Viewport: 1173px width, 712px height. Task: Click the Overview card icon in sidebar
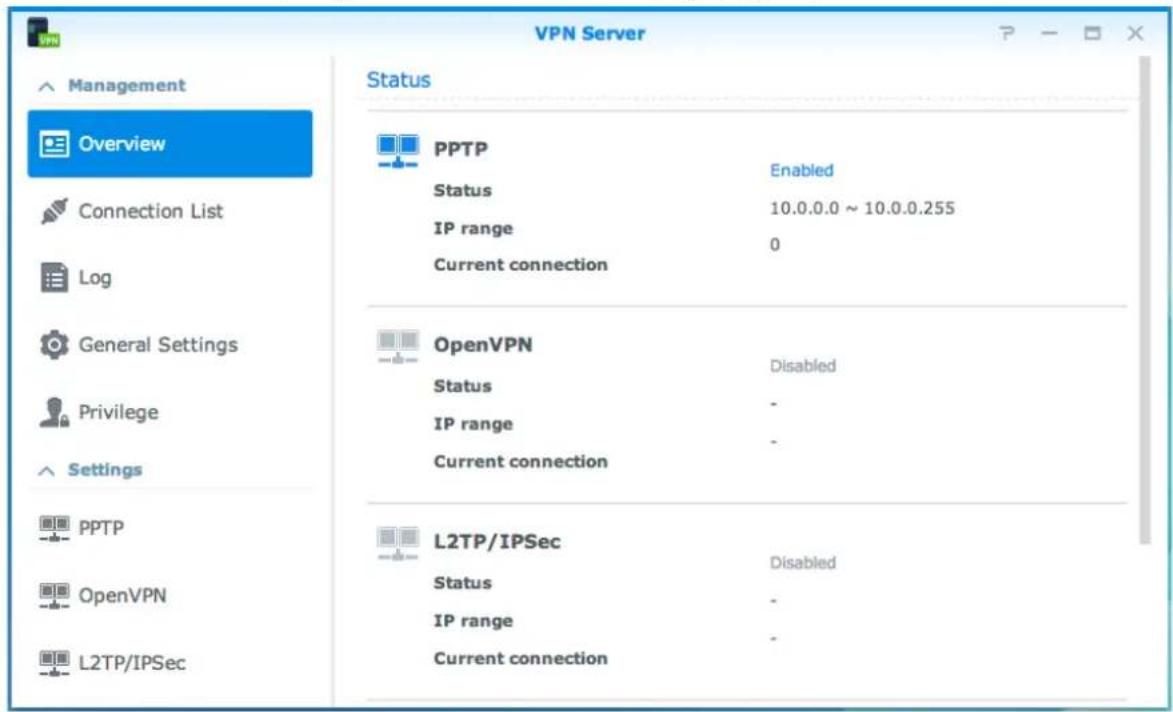[x=54, y=144]
